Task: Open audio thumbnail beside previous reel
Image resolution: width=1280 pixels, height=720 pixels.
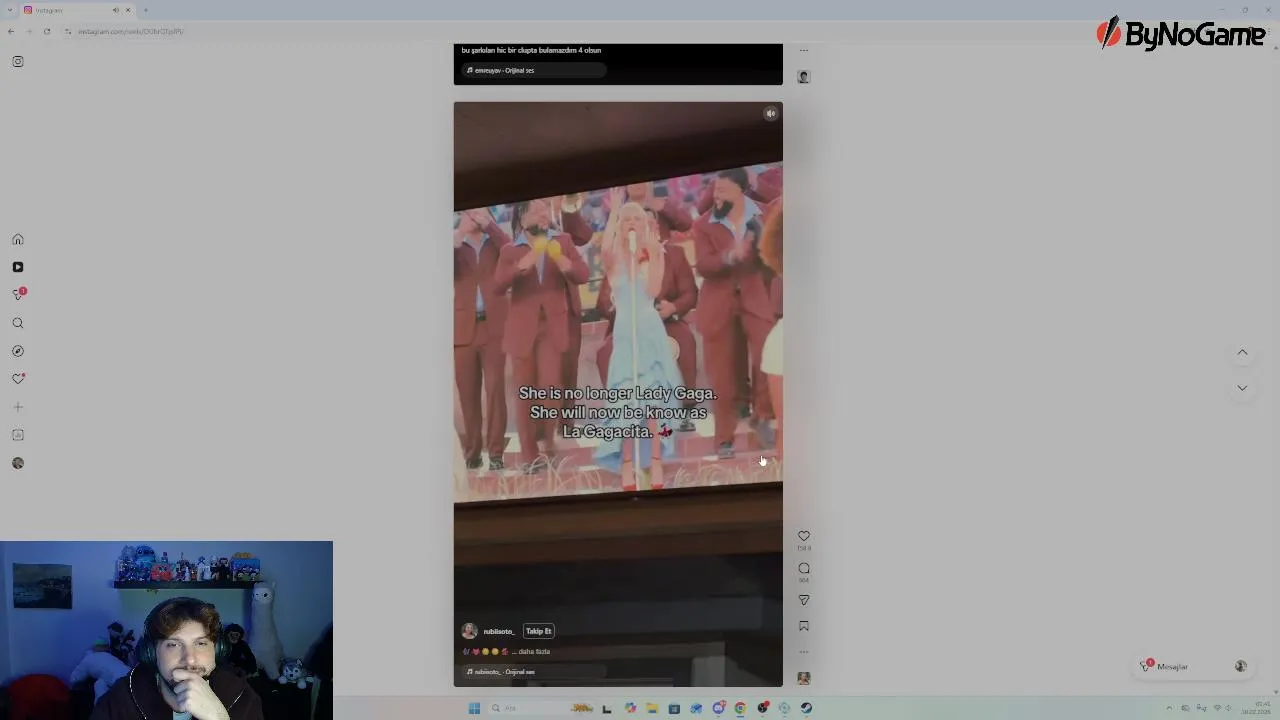Action: (x=804, y=77)
